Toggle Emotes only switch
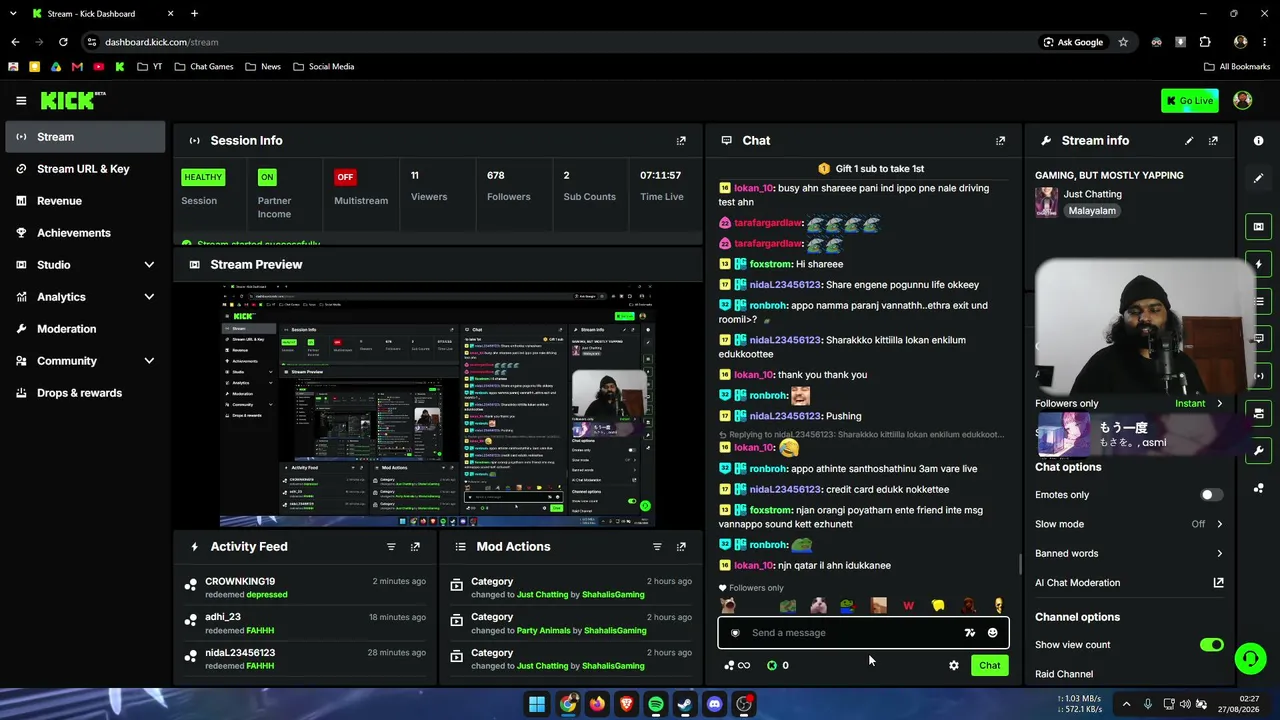This screenshot has height=720, width=1280. (1212, 495)
